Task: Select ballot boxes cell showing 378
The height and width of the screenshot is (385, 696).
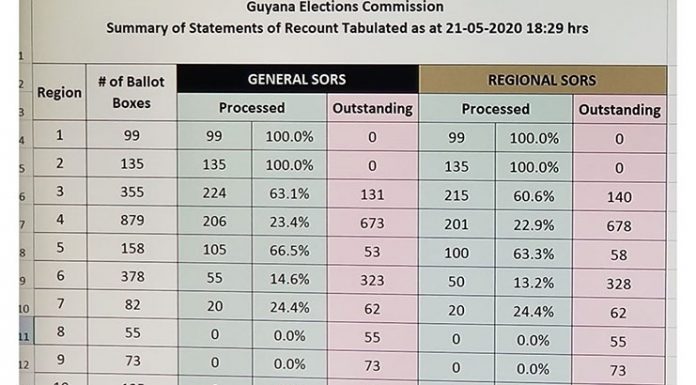Action: pos(132,276)
